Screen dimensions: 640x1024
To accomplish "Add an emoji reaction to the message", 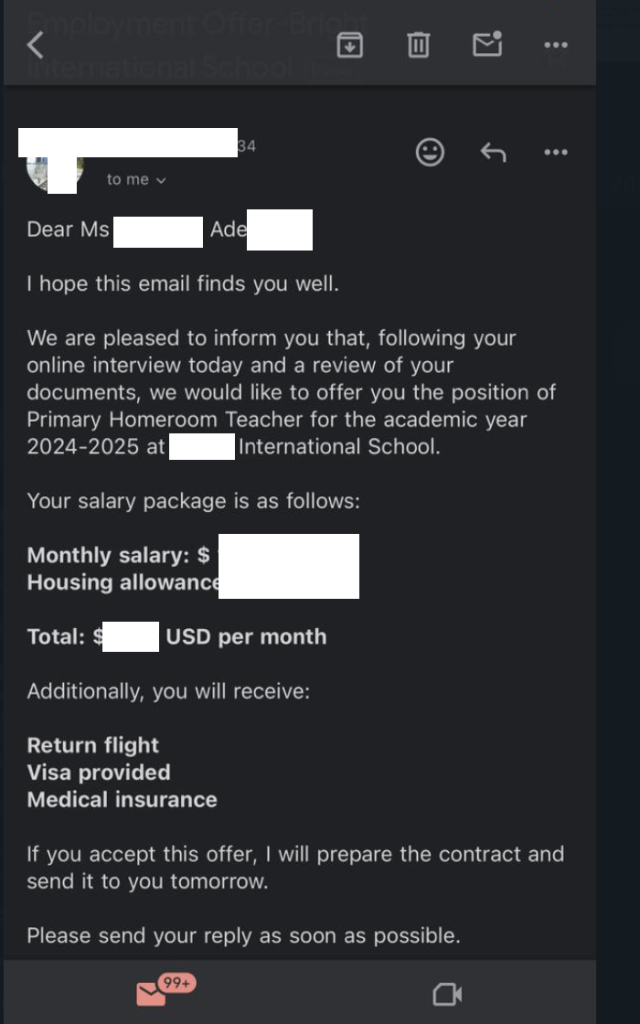I will pos(430,152).
